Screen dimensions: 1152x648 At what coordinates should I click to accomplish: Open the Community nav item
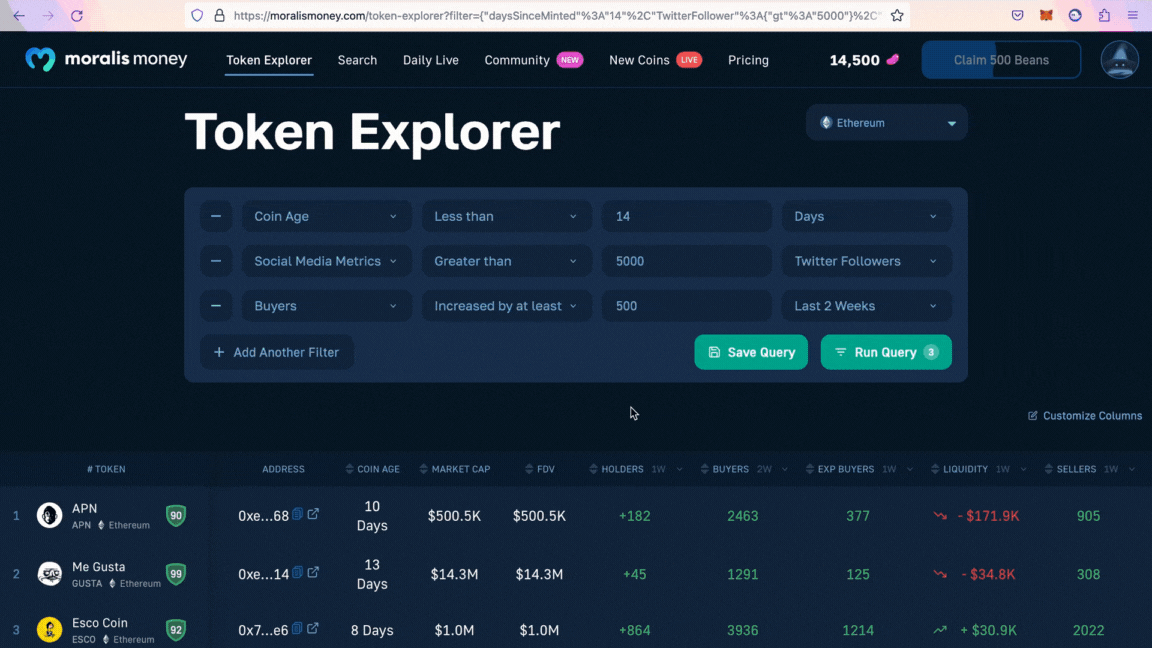click(x=533, y=60)
